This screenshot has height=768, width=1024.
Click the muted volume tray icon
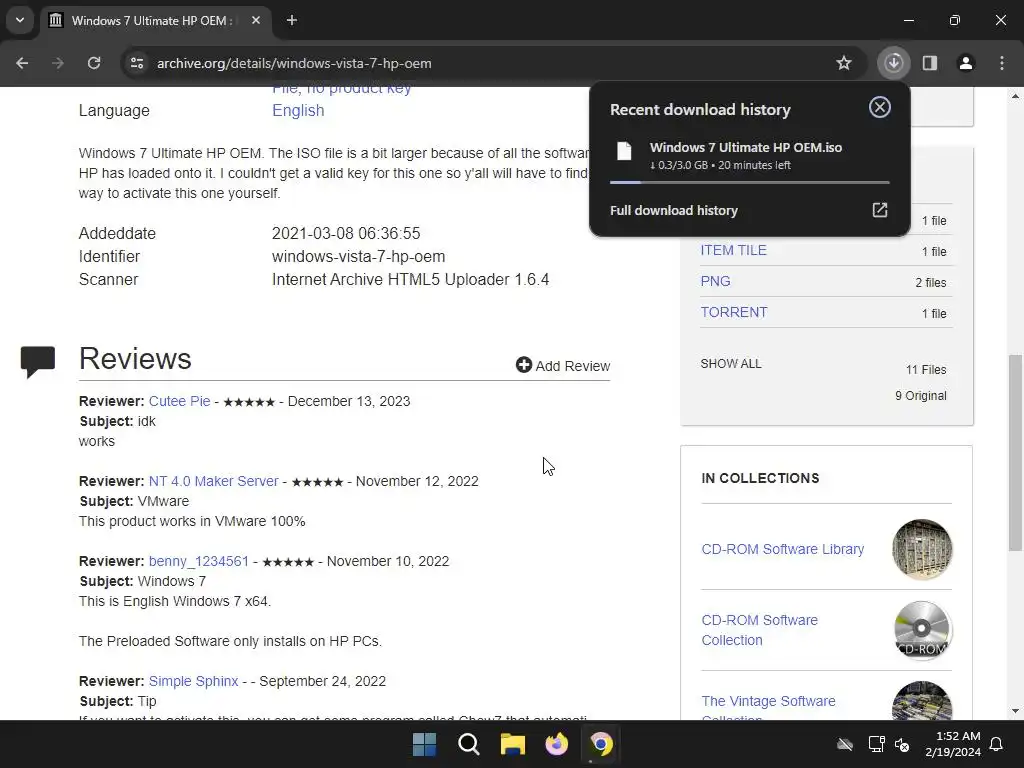pos(903,744)
